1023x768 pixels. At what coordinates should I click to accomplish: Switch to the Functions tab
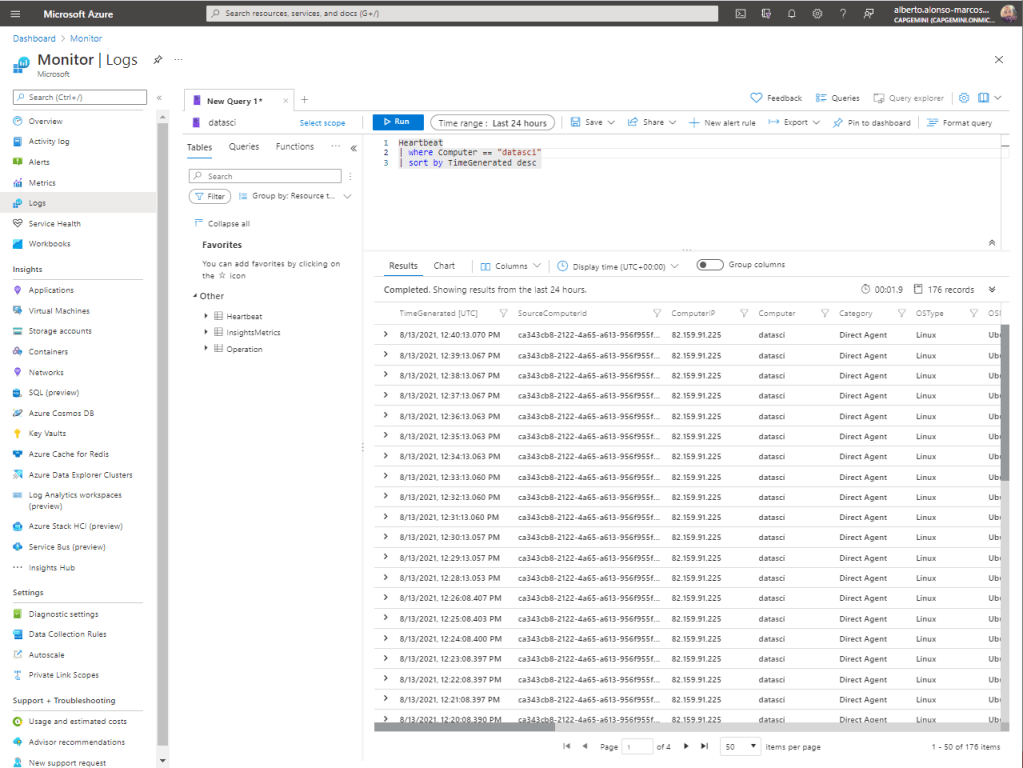295,147
